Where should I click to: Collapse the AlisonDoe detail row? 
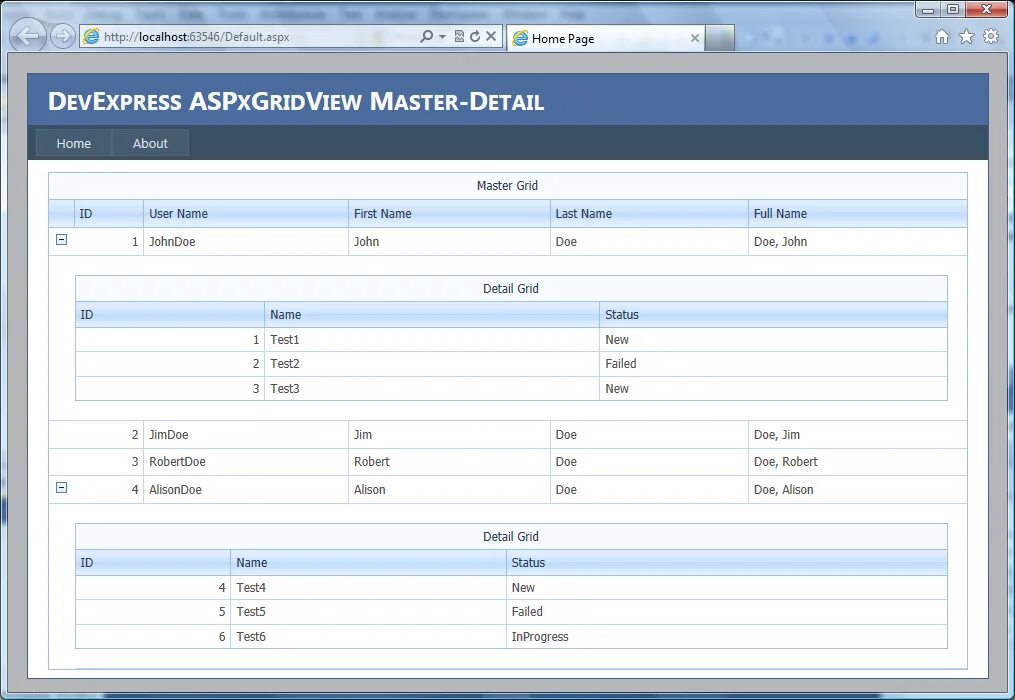tap(61, 488)
